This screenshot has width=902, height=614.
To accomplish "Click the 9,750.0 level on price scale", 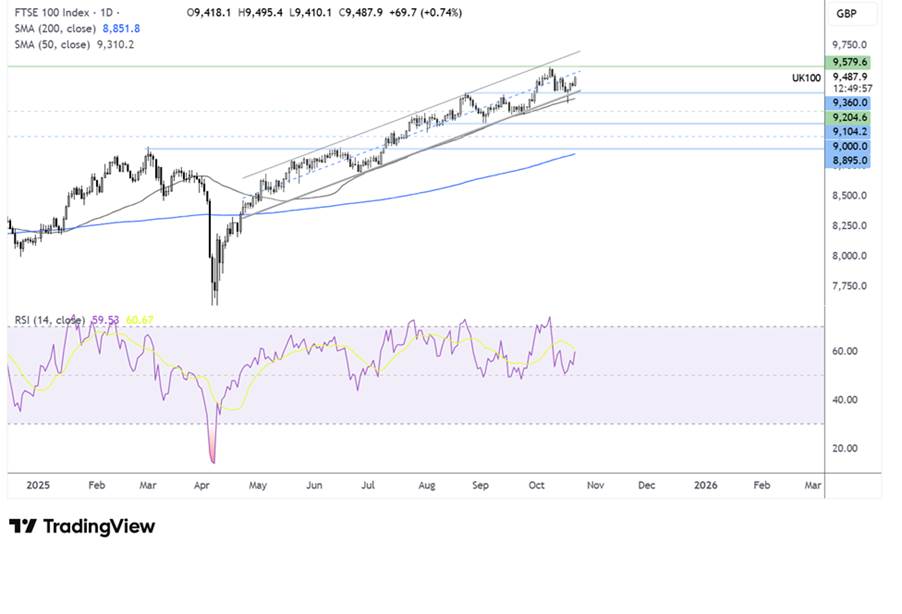I will [x=848, y=45].
